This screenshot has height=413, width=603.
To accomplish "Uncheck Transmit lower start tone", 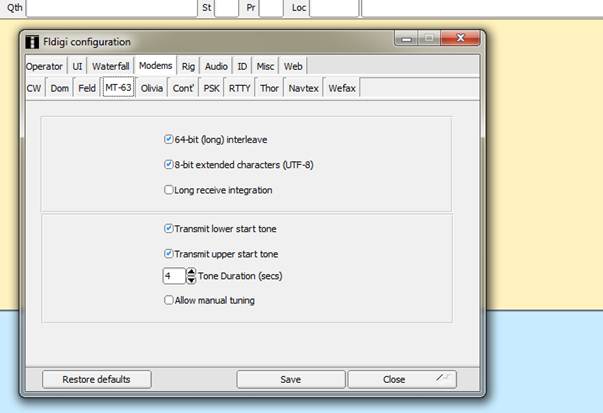I will pyautogui.click(x=168, y=229).
